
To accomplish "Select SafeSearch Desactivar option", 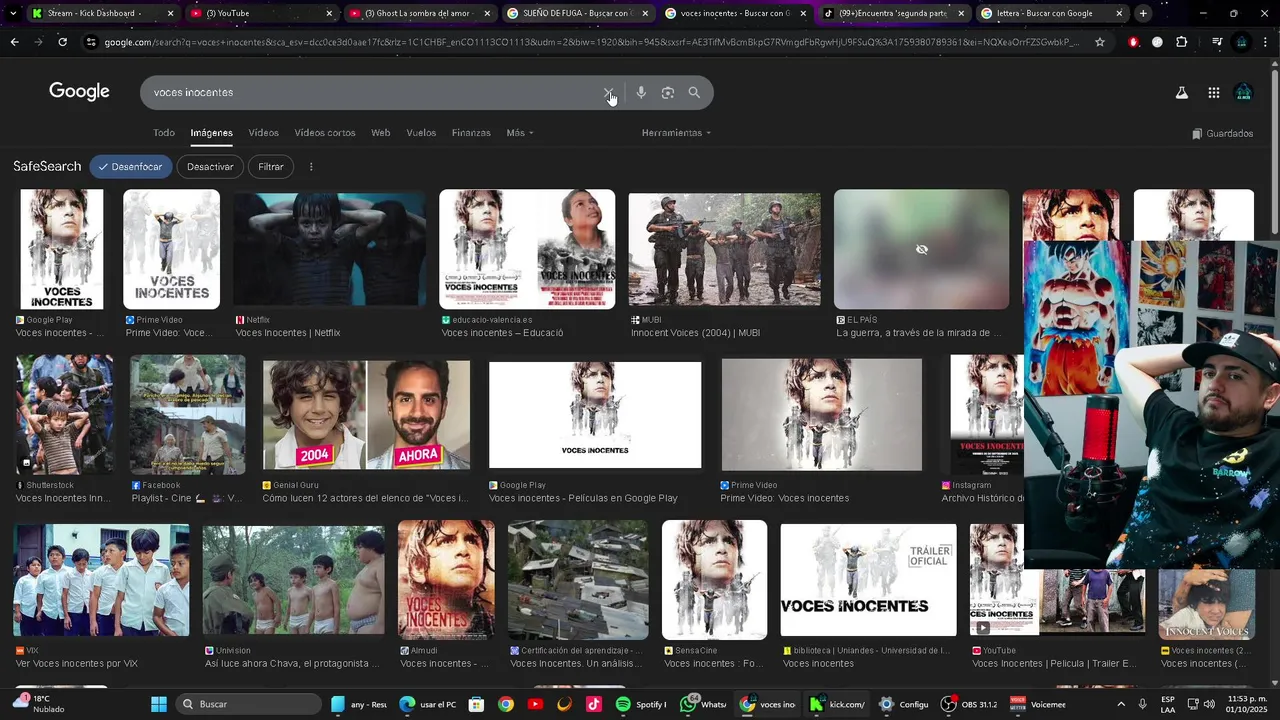I will (x=210, y=167).
